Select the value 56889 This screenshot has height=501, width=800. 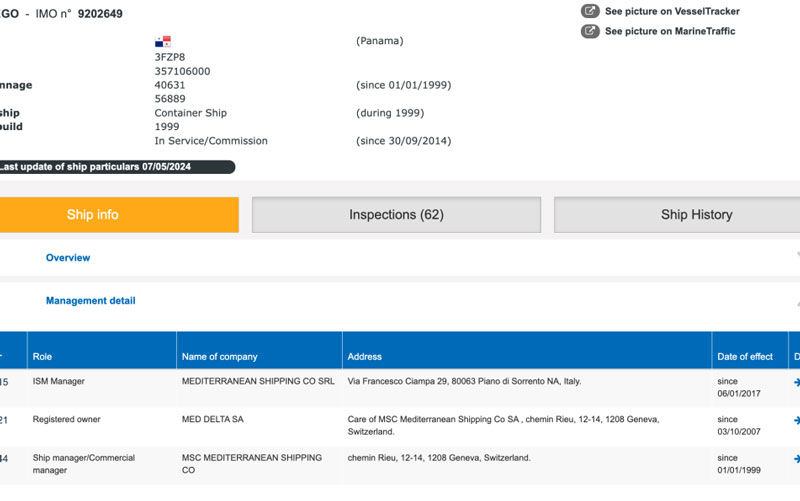tap(170, 99)
